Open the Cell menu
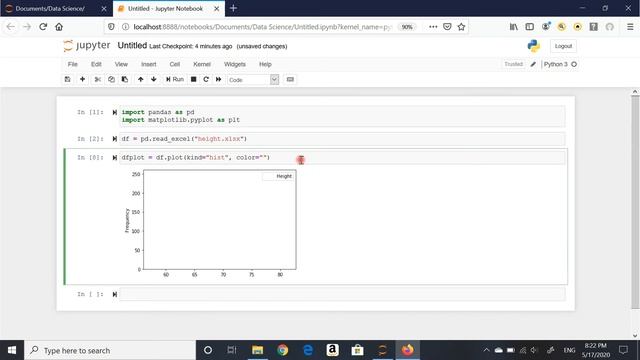The image size is (640, 360). [175, 64]
